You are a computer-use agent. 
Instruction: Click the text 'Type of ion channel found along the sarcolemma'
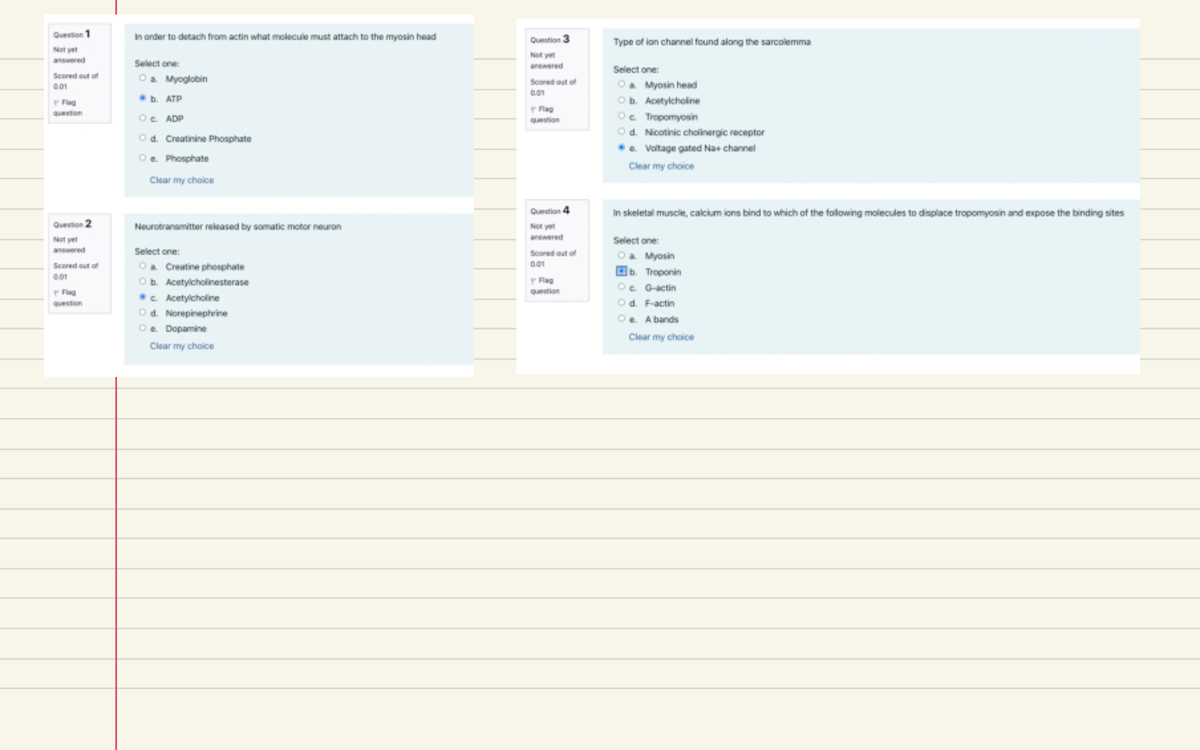point(712,42)
